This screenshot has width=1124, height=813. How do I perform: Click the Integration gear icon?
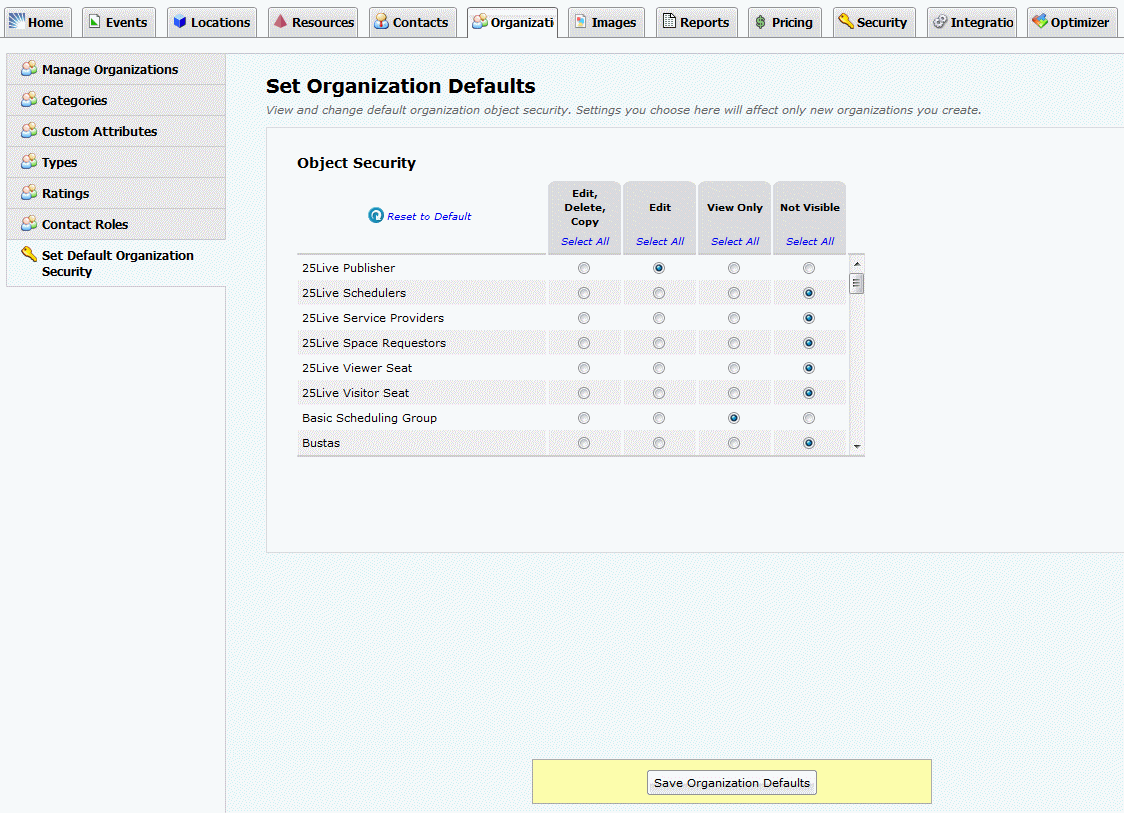pos(940,22)
